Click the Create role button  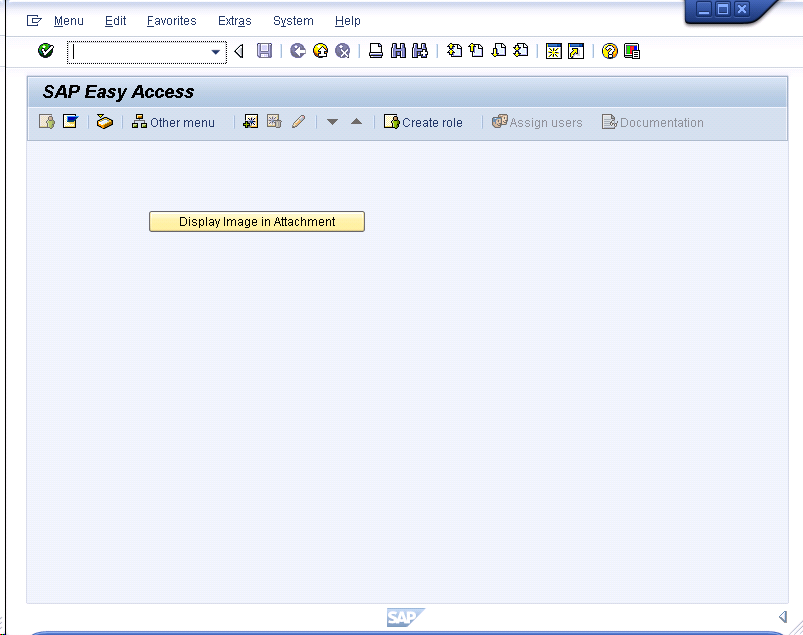click(x=423, y=122)
